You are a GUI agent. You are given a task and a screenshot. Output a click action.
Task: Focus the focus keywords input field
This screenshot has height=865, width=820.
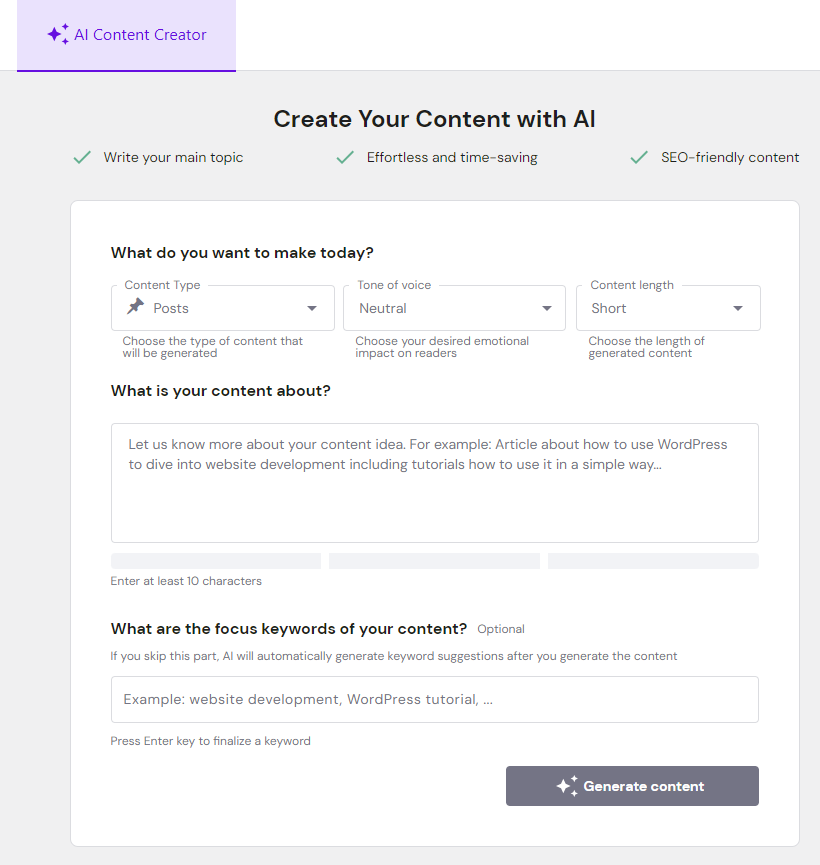pos(434,699)
